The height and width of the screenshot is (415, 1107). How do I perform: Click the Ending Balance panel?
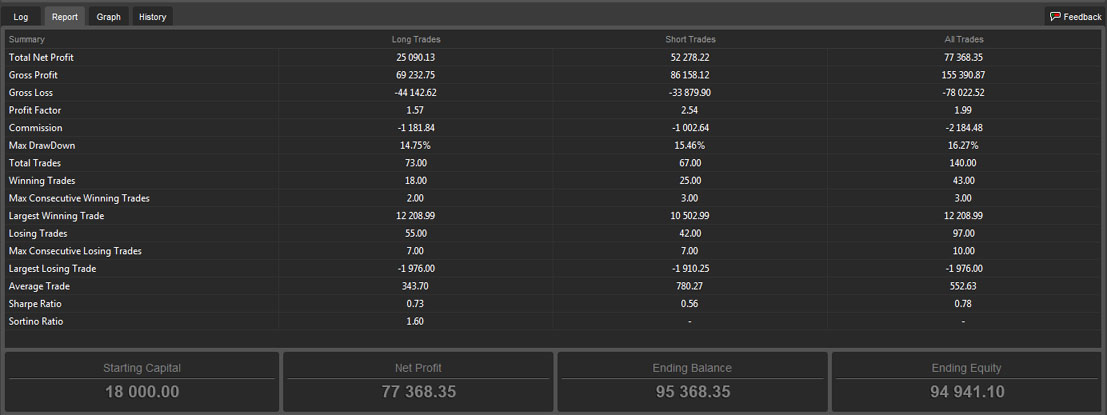click(x=693, y=382)
